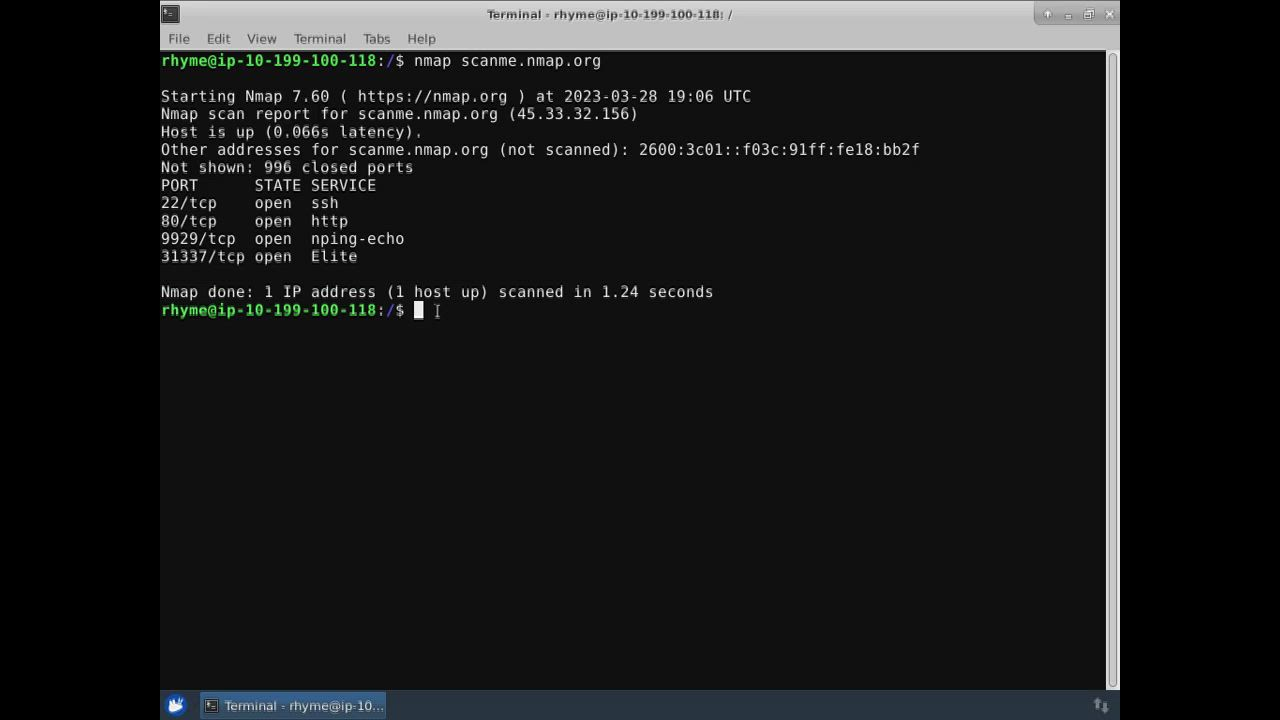Click the IP address '45.33.32.156'

pos(573,114)
